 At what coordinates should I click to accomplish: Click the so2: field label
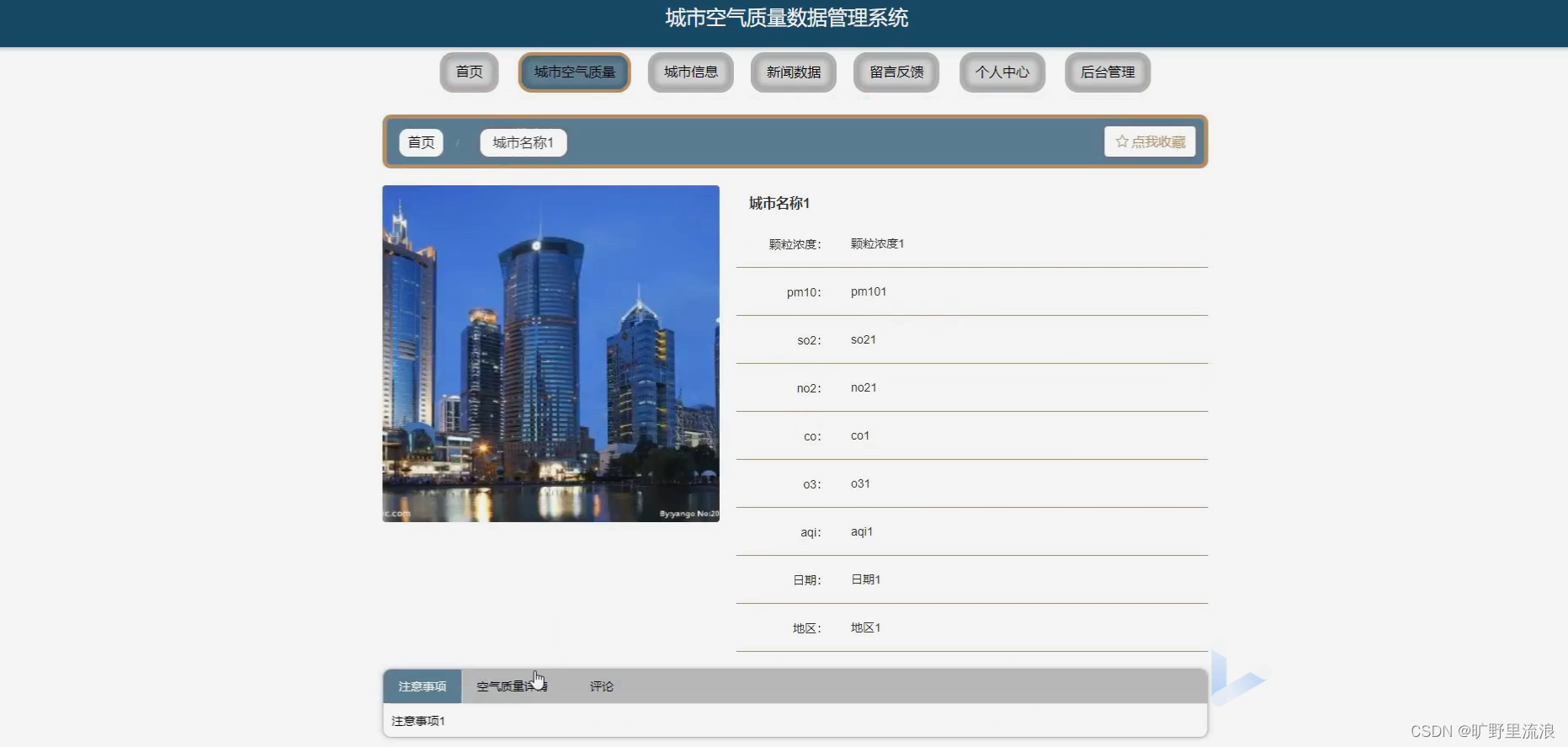coord(810,340)
